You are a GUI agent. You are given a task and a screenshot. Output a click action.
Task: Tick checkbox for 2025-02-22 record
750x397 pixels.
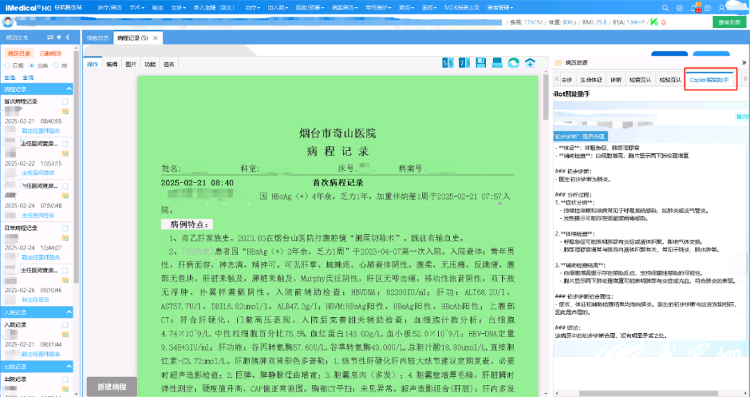(x=65, y=144)
